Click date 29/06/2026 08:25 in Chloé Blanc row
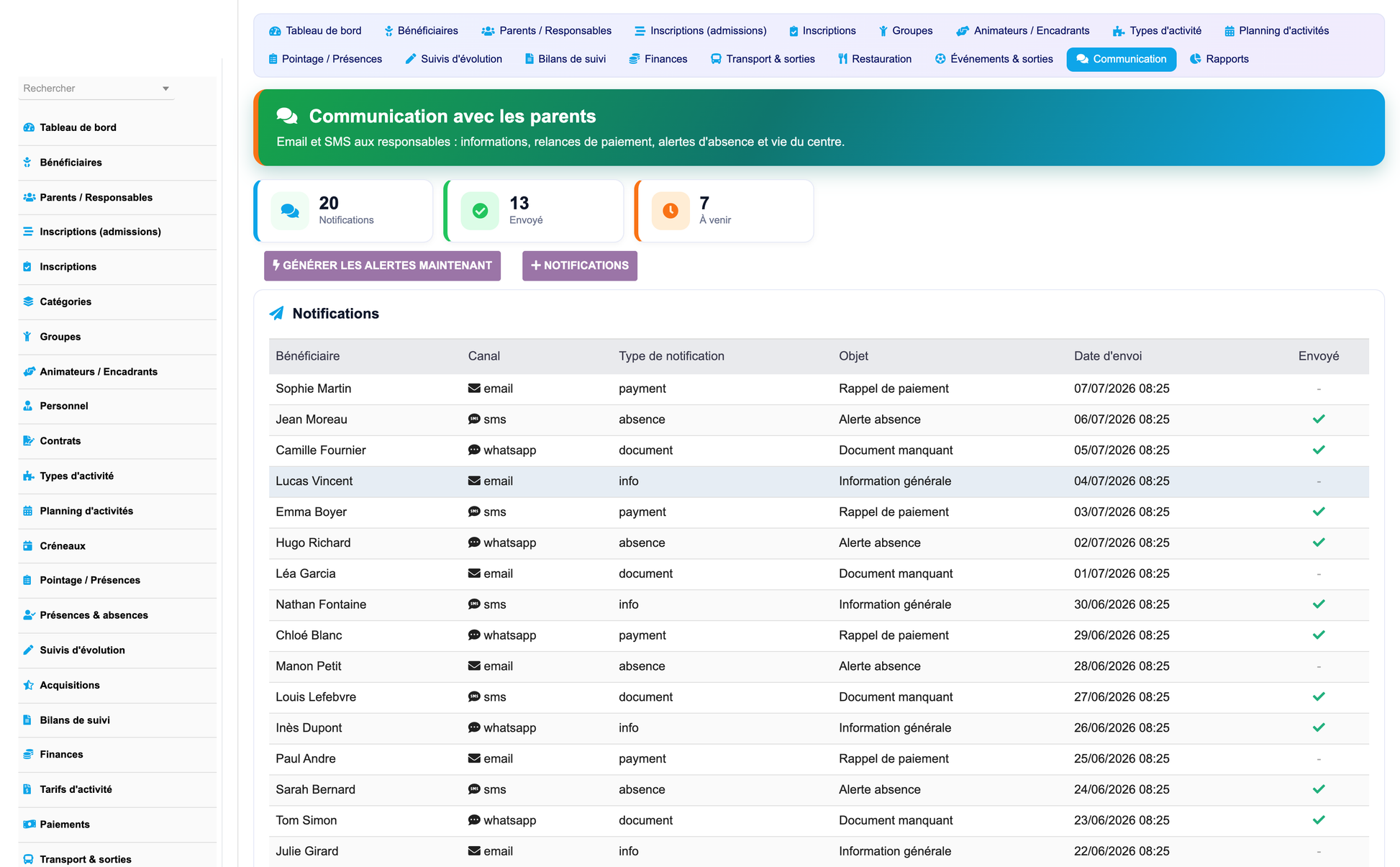 tap(1122, 635)
